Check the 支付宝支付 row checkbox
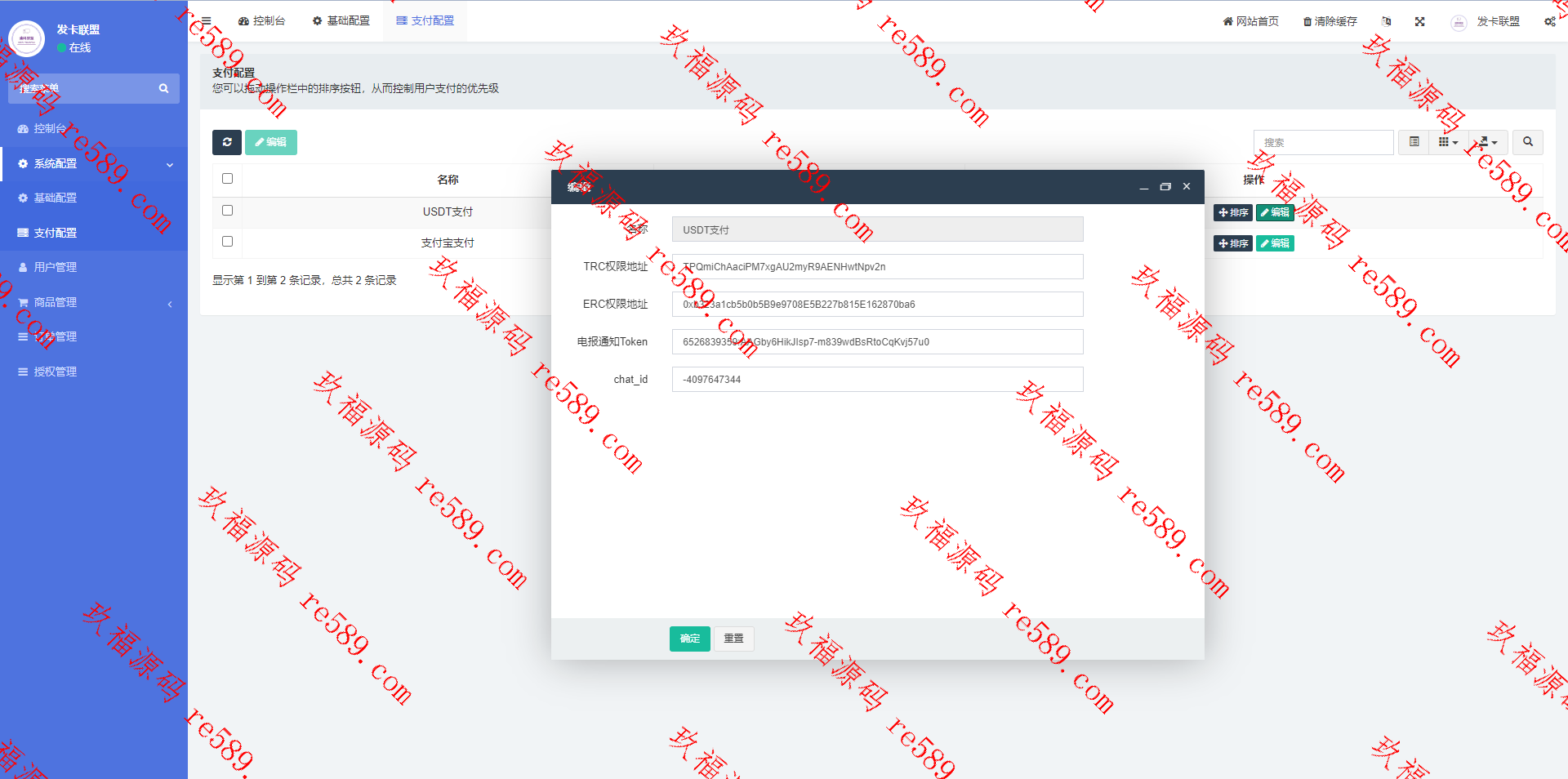 pyautogui.click(x=228, y=242)
